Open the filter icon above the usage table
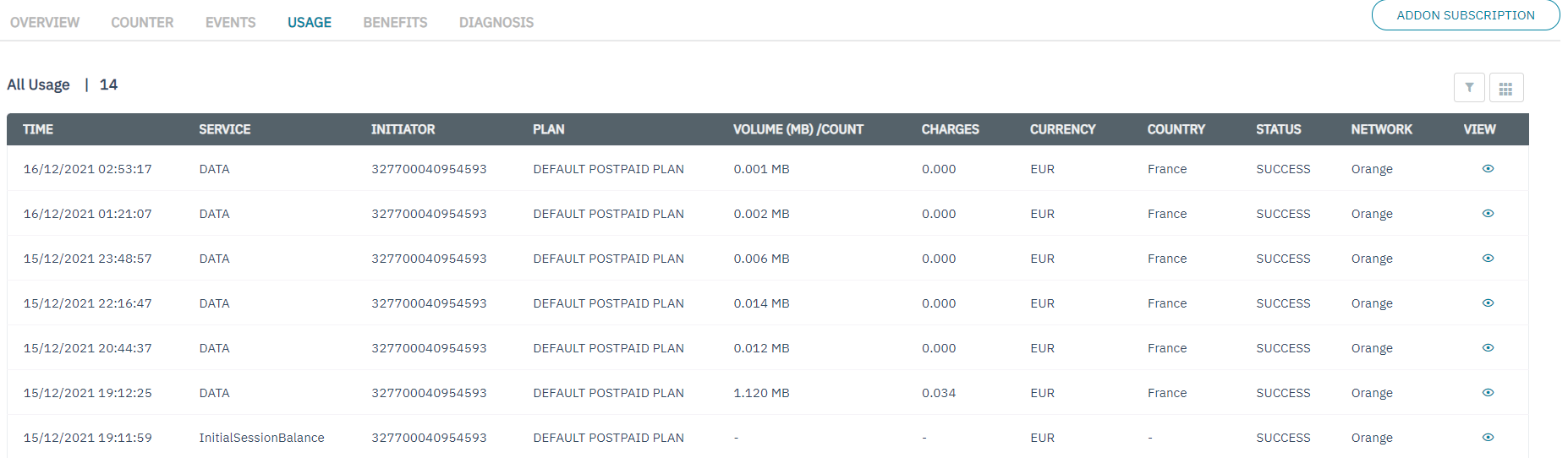The height and width of the screenshot is (458, 1568). tap(1469, 88)
